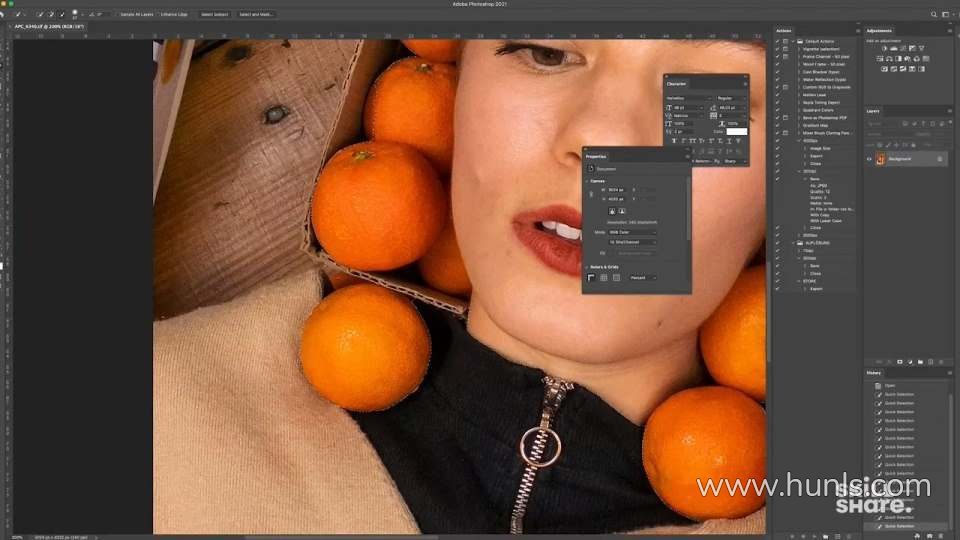Open the Actions panel menu
This screenshot has height=540, width=960.
pos(858,31)
